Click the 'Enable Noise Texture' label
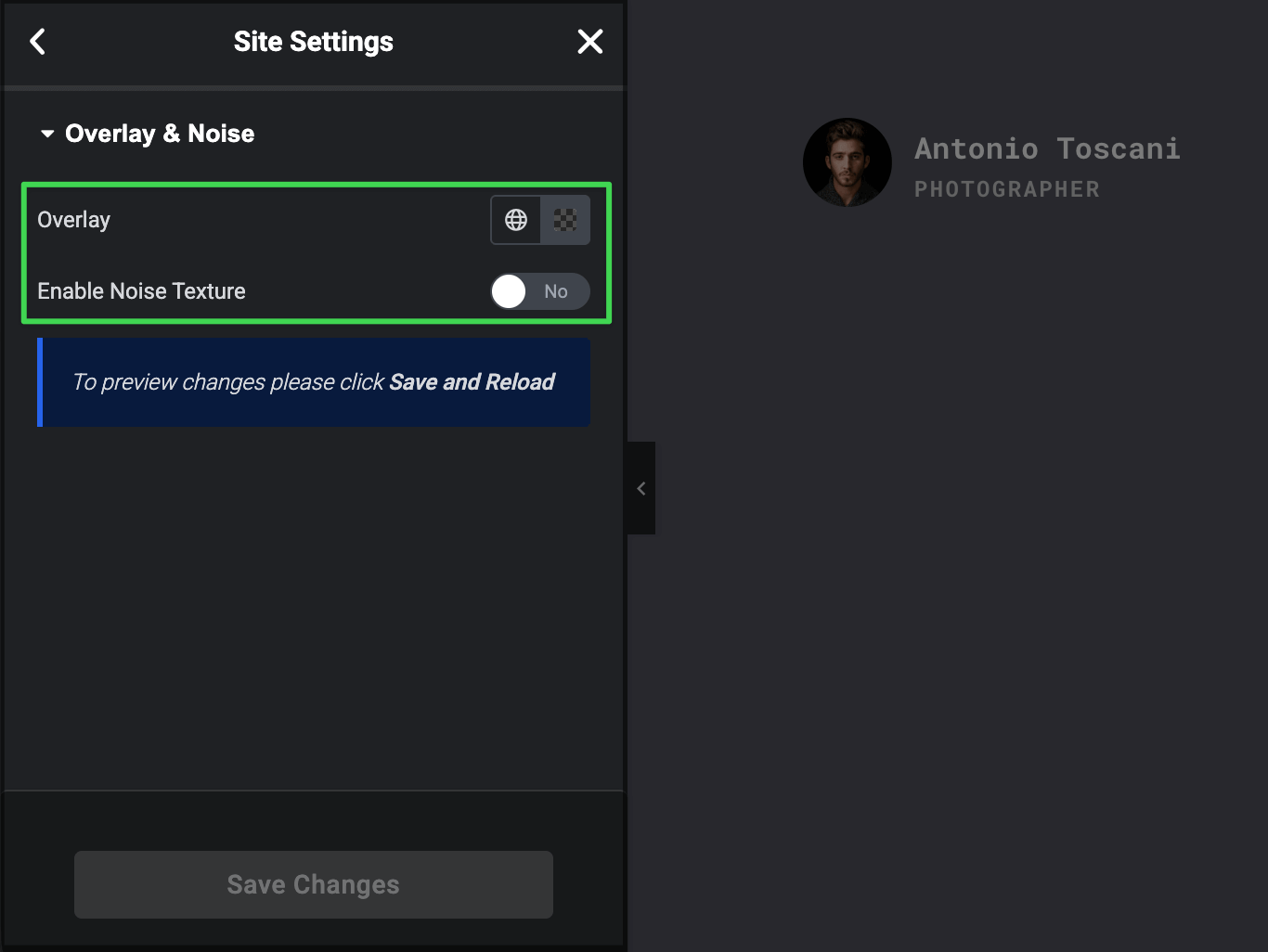This screenshot has width=1268, height=952. (141, 291)
